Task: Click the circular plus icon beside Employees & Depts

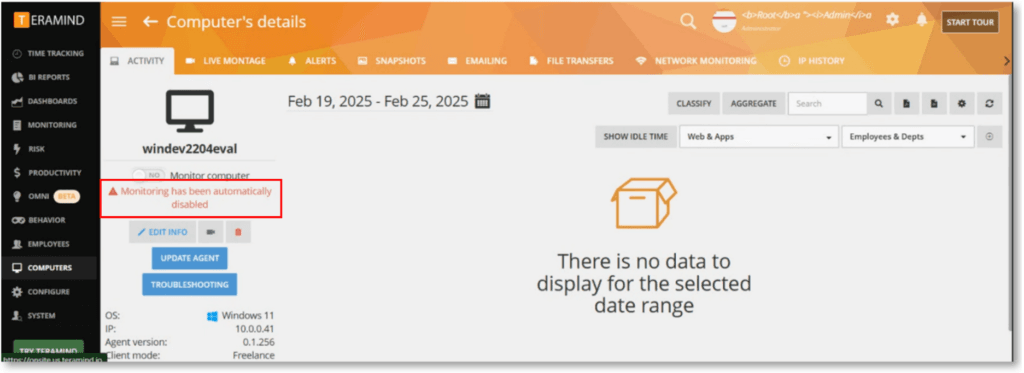Action: click(x=989, y=137)
